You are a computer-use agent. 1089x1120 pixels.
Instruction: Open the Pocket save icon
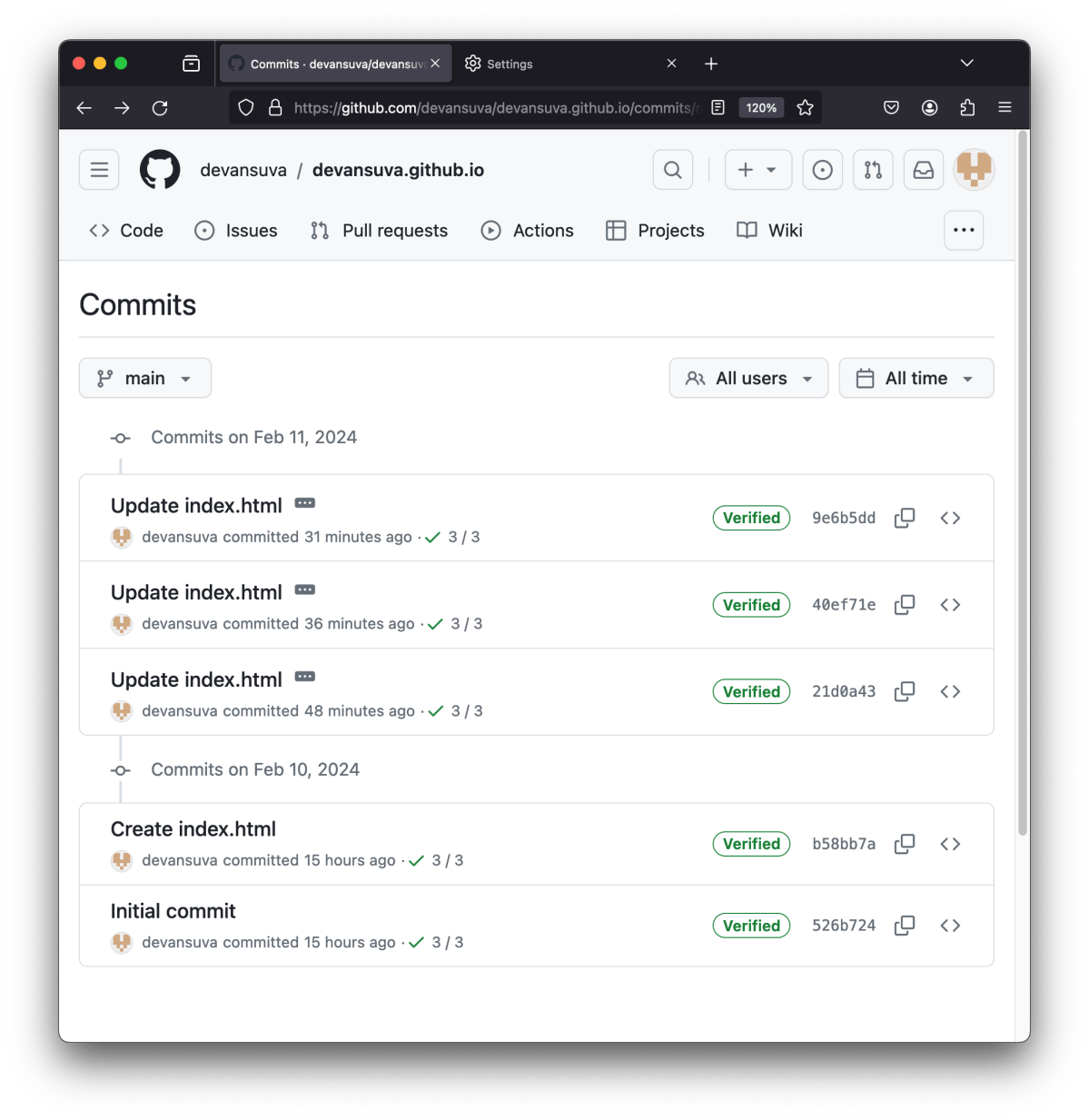(891, 108)
